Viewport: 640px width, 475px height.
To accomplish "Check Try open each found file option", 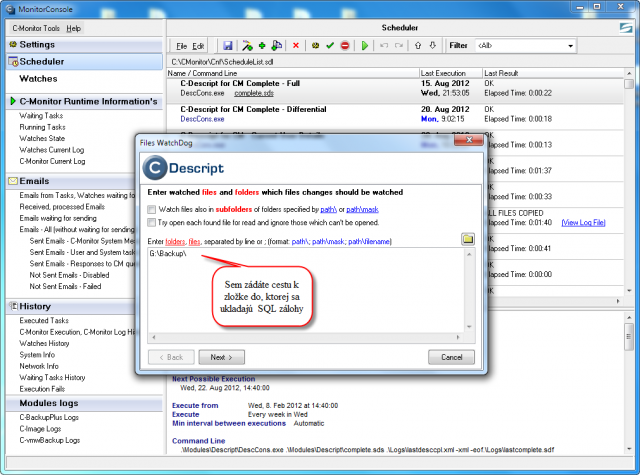I will click(151, 223).
